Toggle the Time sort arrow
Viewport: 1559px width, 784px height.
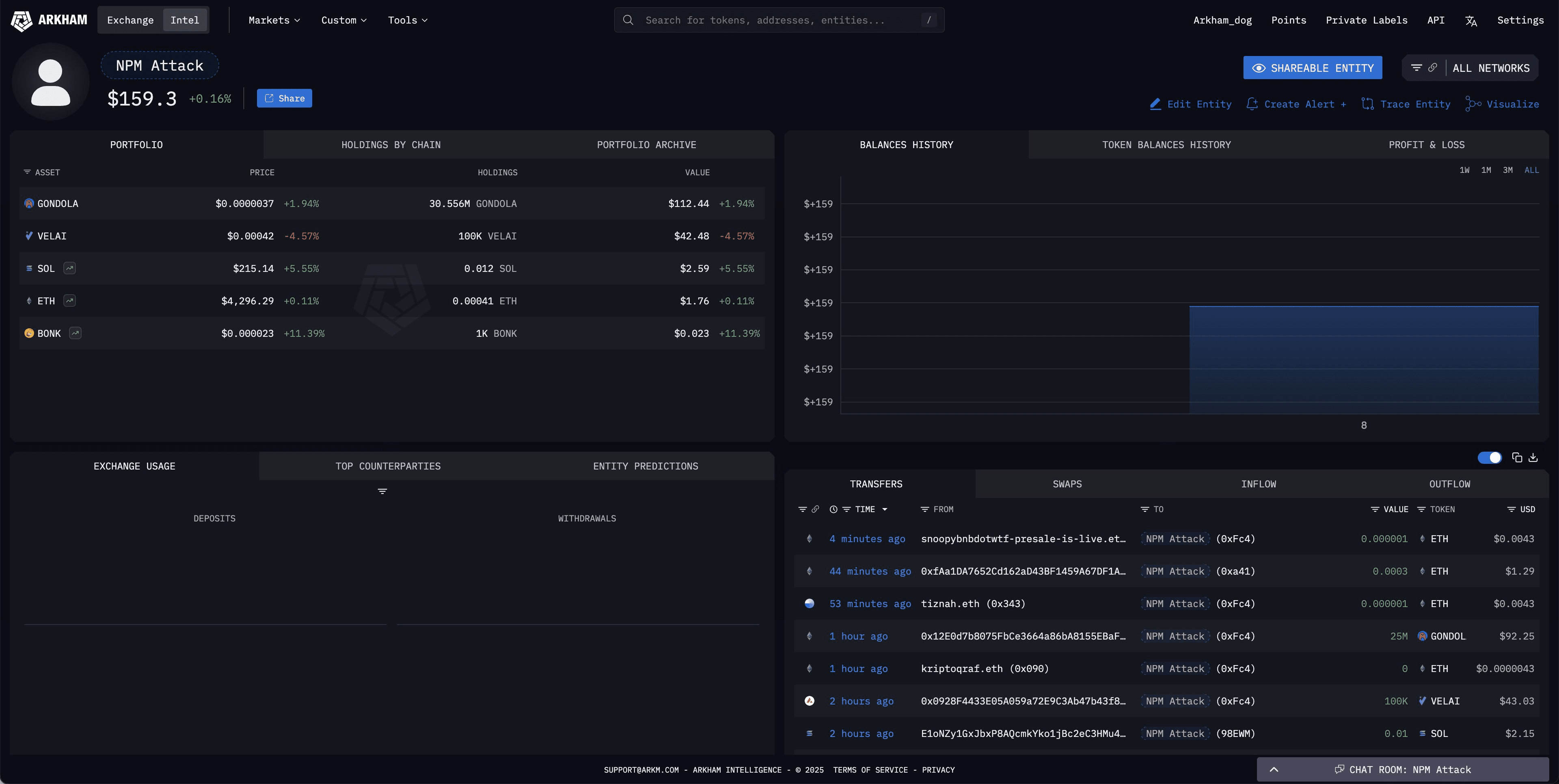pos(885,509)
